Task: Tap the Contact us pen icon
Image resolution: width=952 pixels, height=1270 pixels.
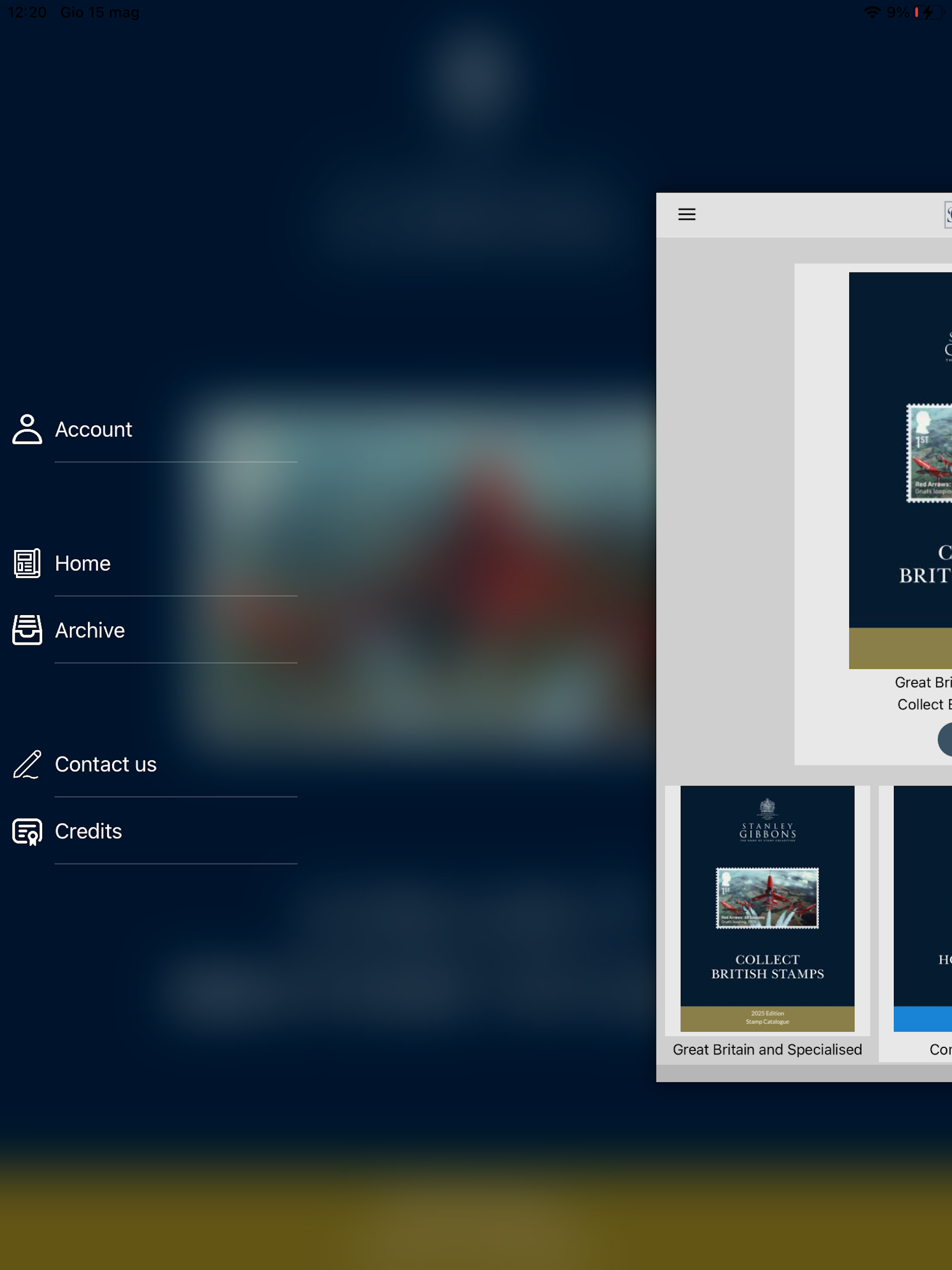Action: pos(27,764)
